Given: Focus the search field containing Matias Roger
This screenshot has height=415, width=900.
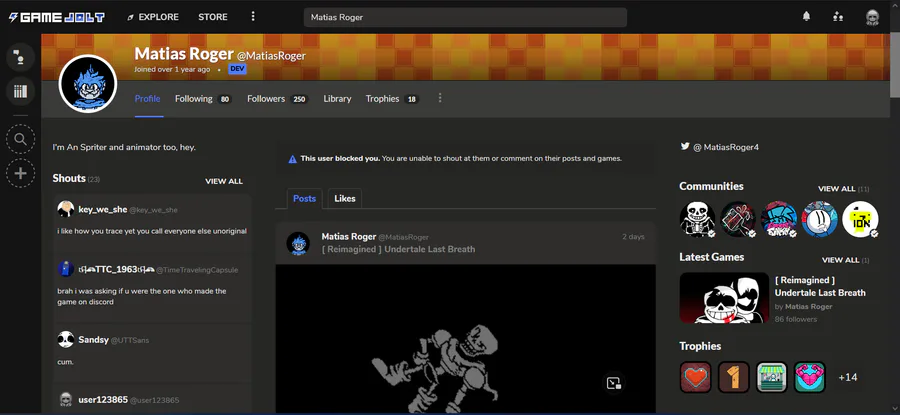Looking at the screenshot, I should 465,17.
